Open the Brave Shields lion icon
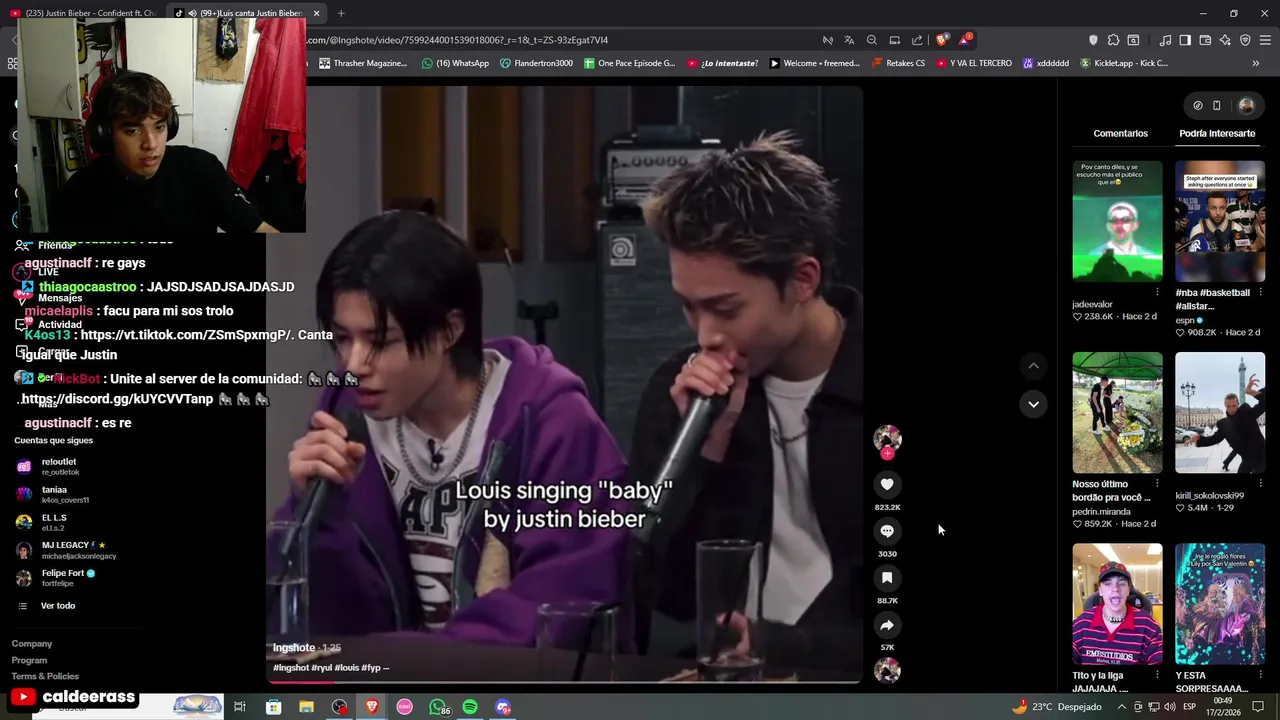1280x720 pixels. pyautogui.click(x=942, y=40)
